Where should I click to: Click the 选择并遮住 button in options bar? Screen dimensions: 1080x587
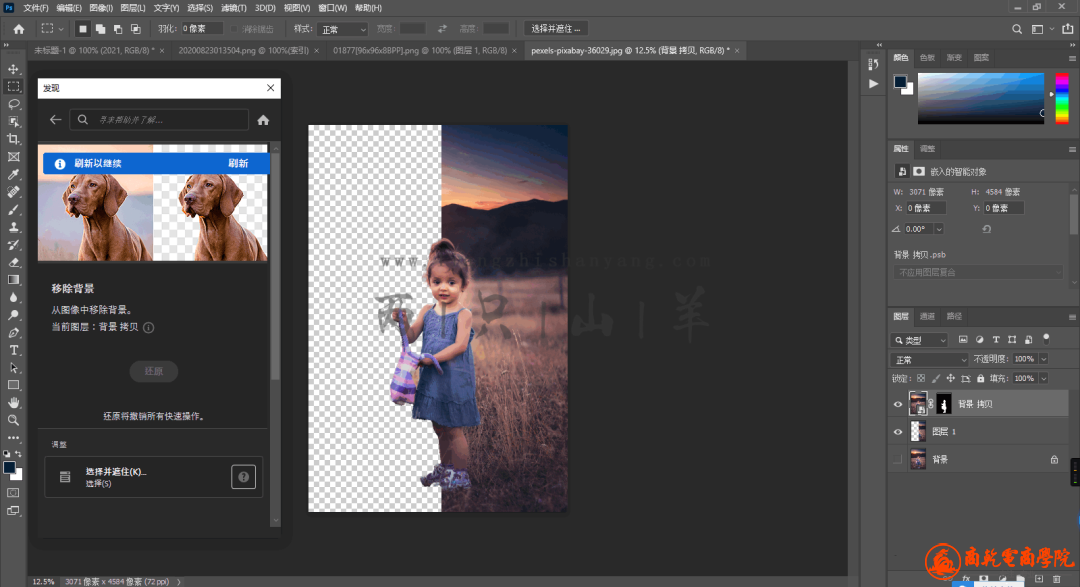[555, 29]
